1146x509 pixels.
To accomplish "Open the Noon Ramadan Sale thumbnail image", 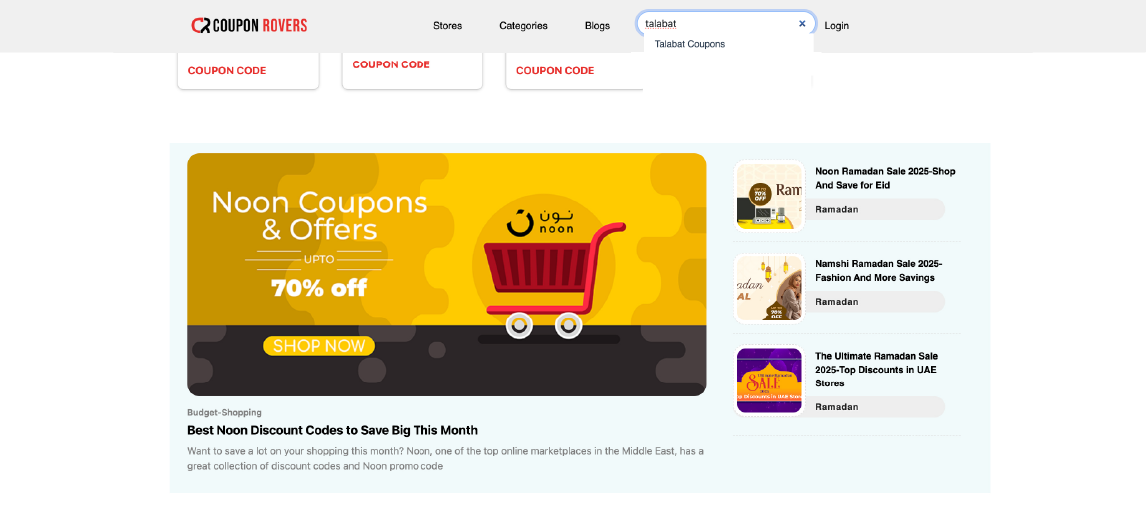I will [x=770, y=196].
